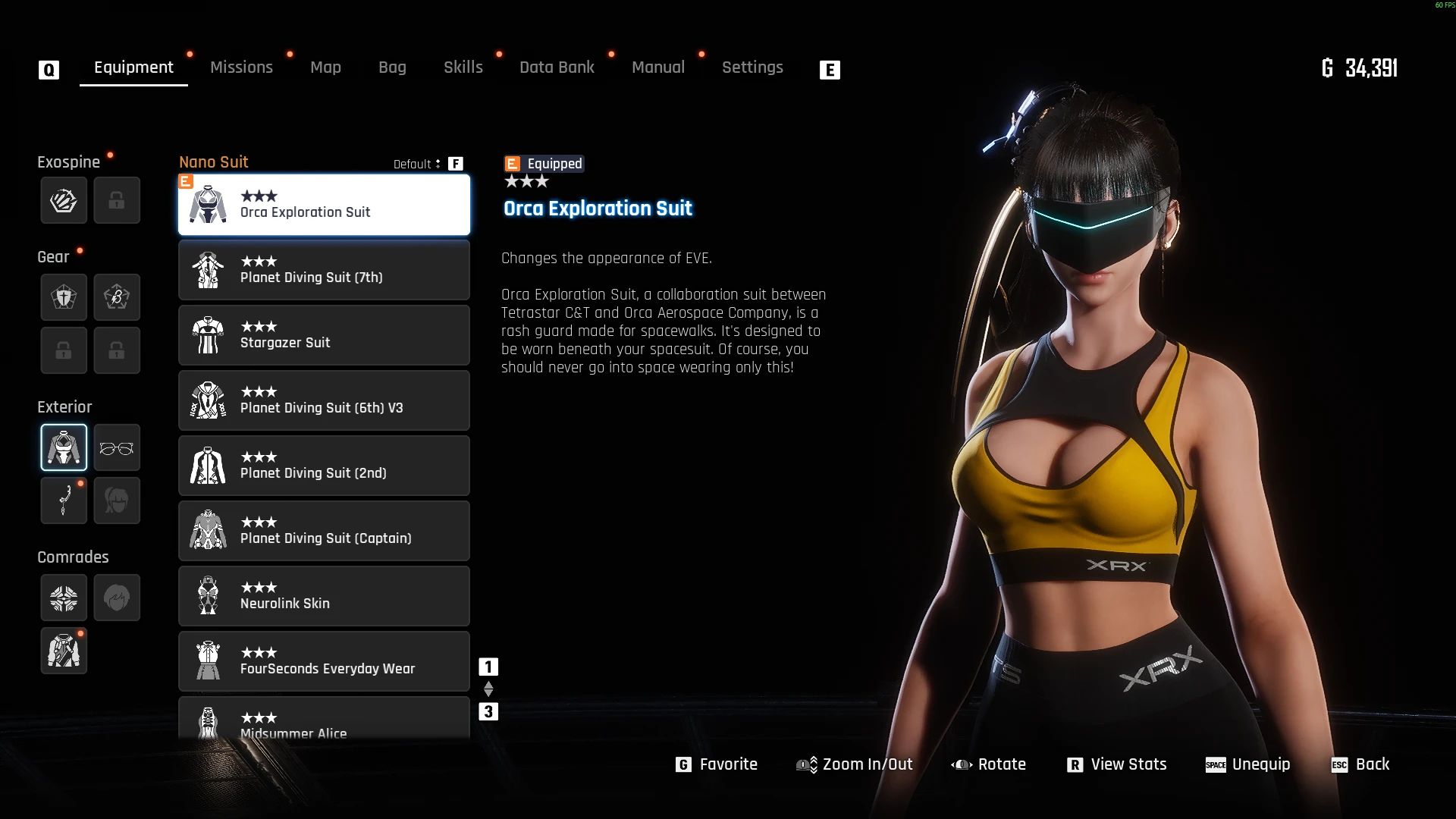
Task: Click the Equipped status badge
Action: [x=544, y=164]
